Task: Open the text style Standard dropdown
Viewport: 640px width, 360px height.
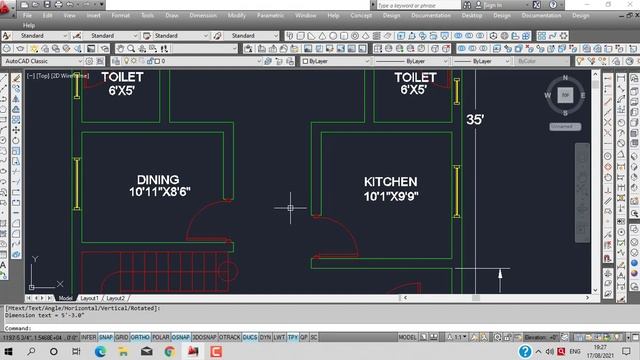Action: pos(40,36)
